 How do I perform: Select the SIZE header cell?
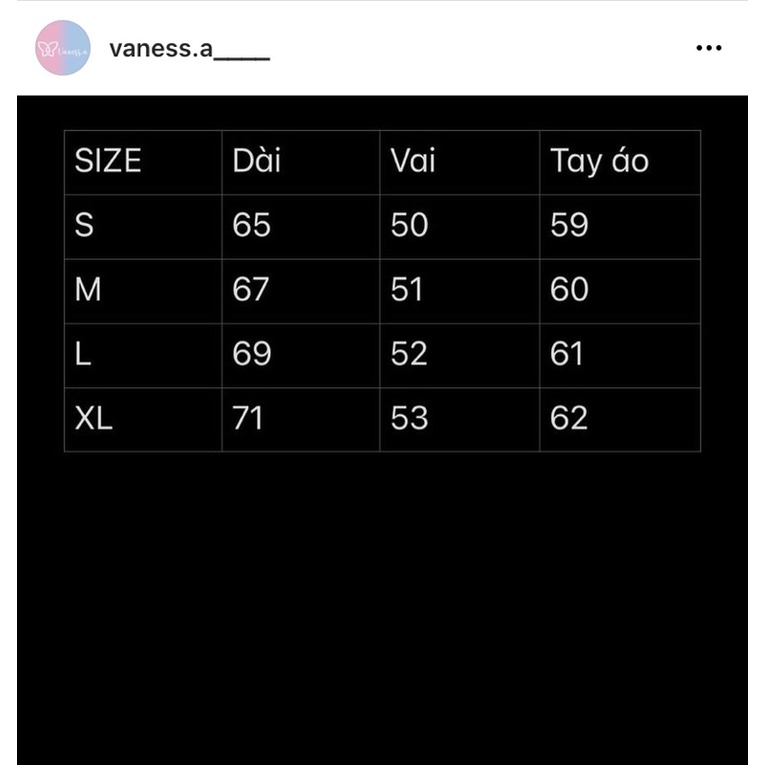click(x=143, y=162)
